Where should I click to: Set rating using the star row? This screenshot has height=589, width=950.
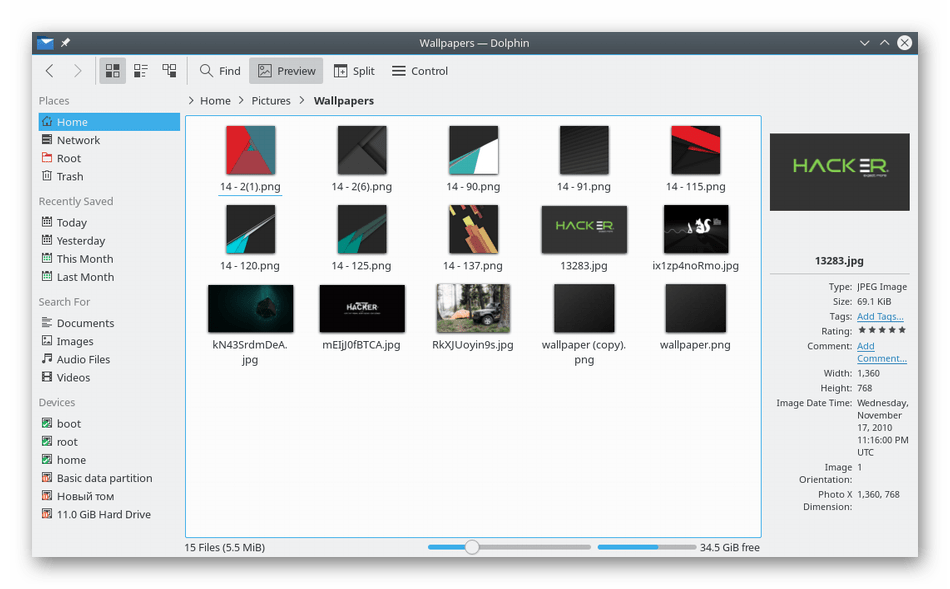pos(882,330)
